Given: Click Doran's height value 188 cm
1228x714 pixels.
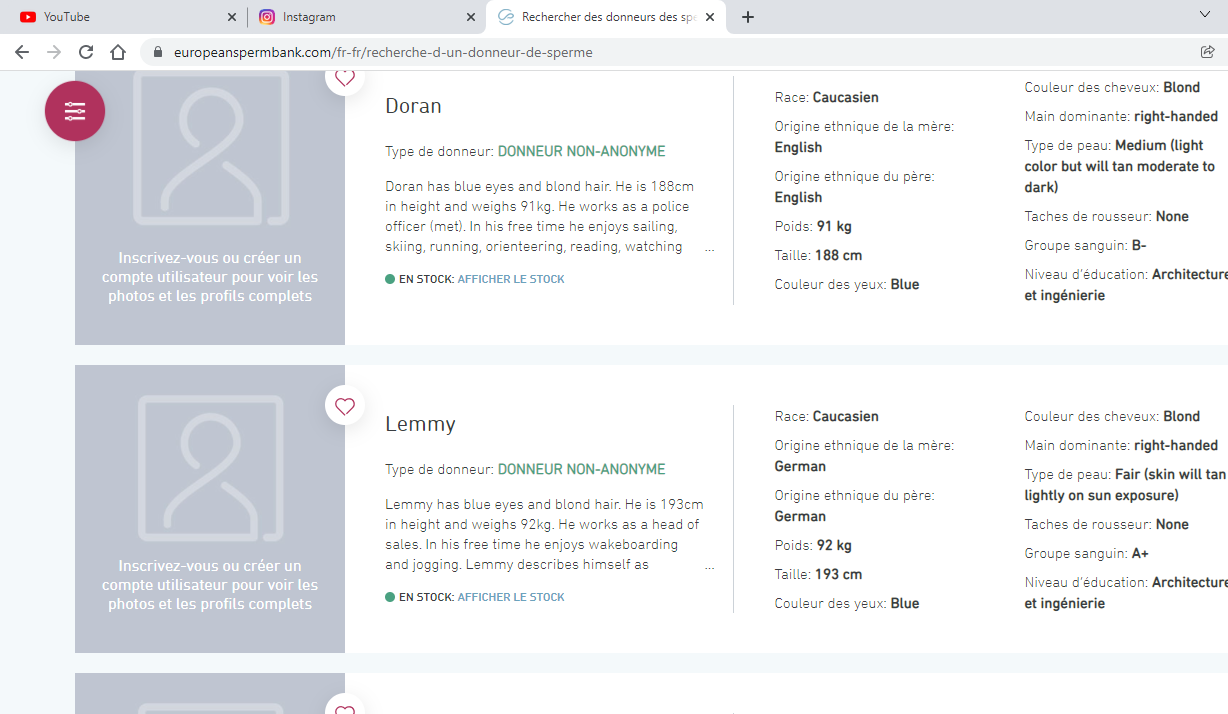Looking at the screenshot, I should (838, 256).
